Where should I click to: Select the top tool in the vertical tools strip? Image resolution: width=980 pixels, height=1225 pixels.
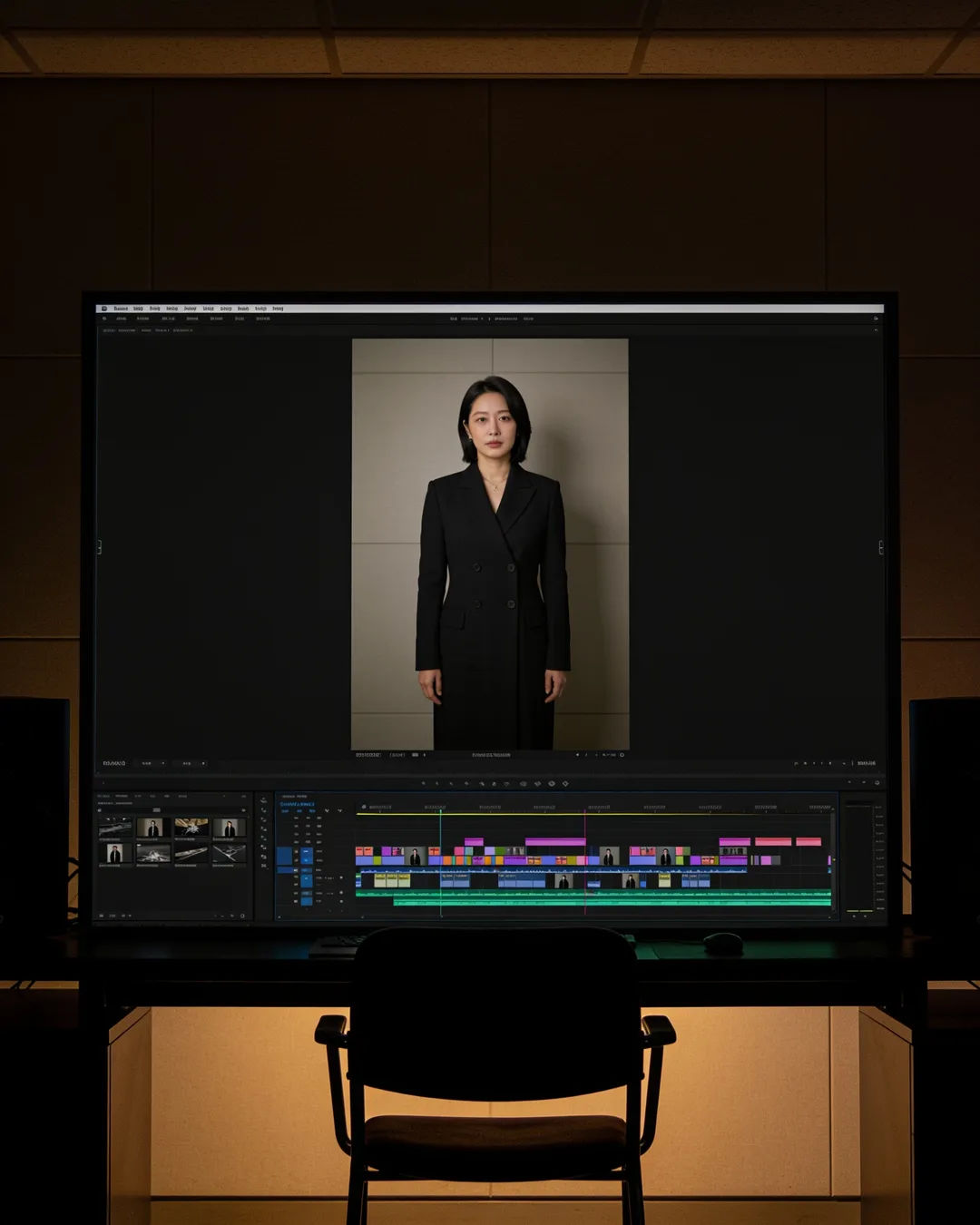264,800
